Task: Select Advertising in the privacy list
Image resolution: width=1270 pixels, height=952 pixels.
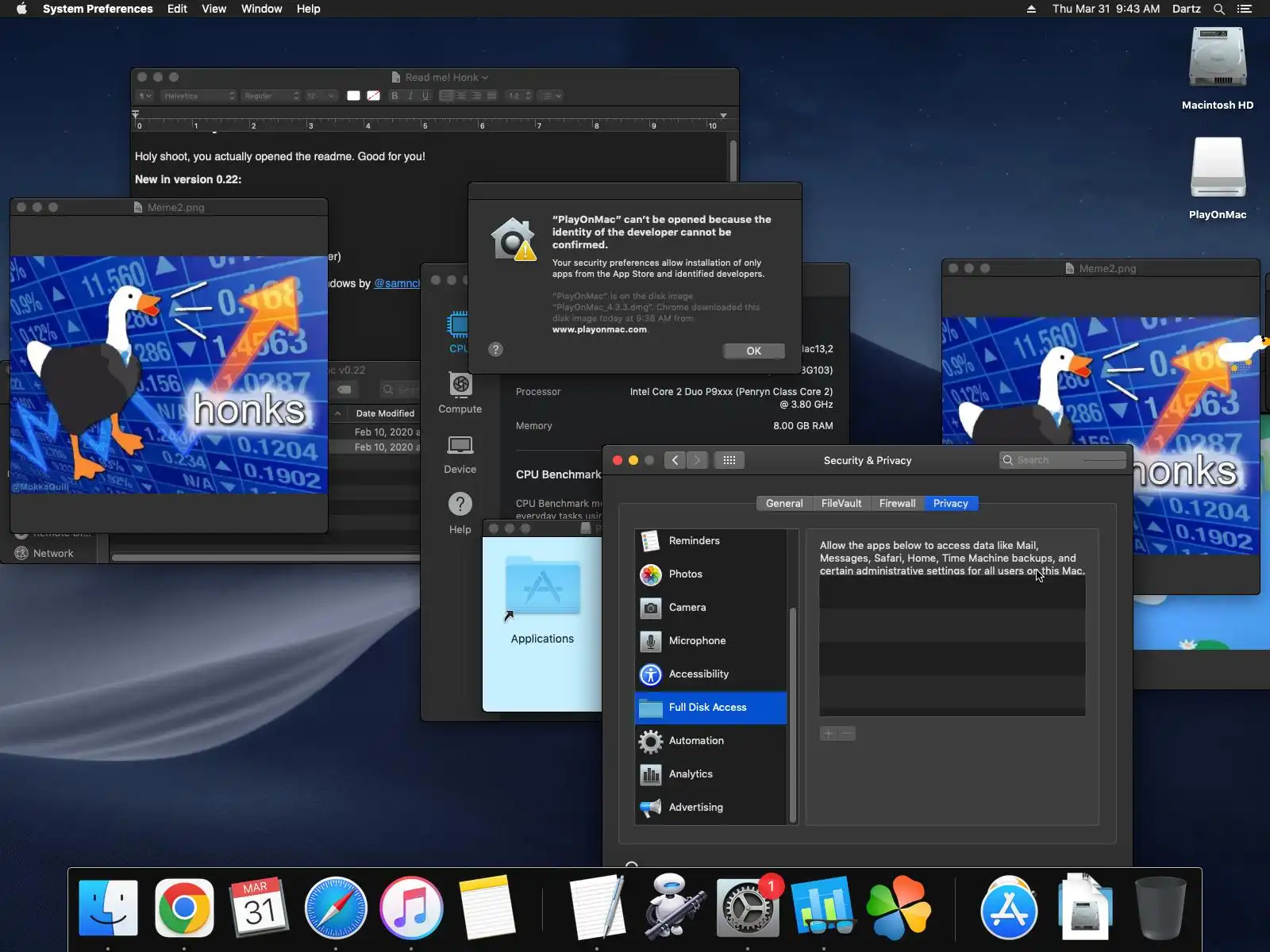Action: tap(711, 807)
